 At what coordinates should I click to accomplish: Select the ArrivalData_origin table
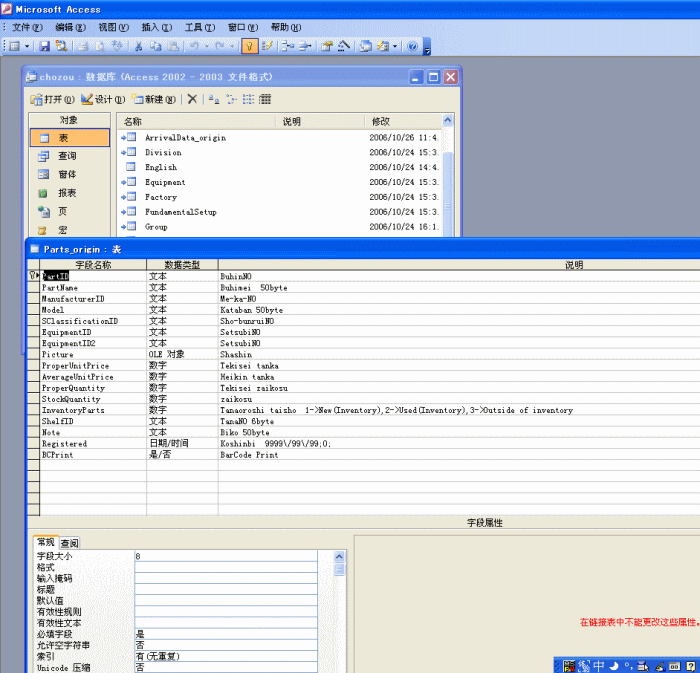(x=185, y=137)
